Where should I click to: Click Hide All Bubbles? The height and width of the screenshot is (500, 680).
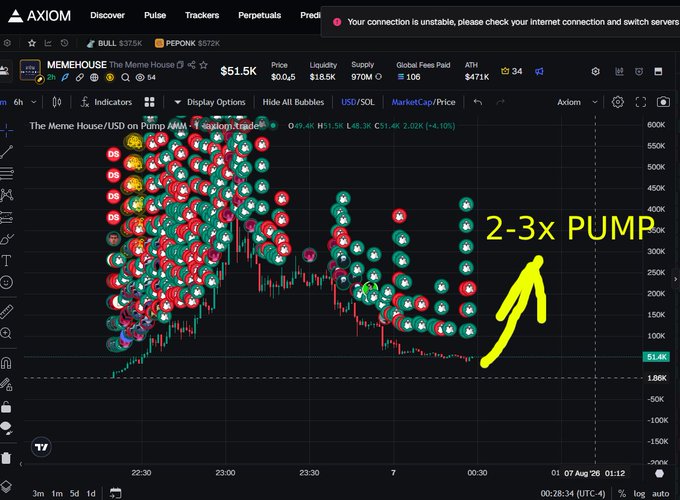(293, 102)
